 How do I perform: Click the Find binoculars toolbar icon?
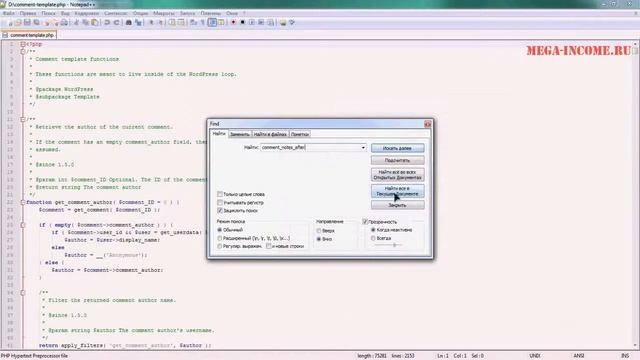point(129,23)
